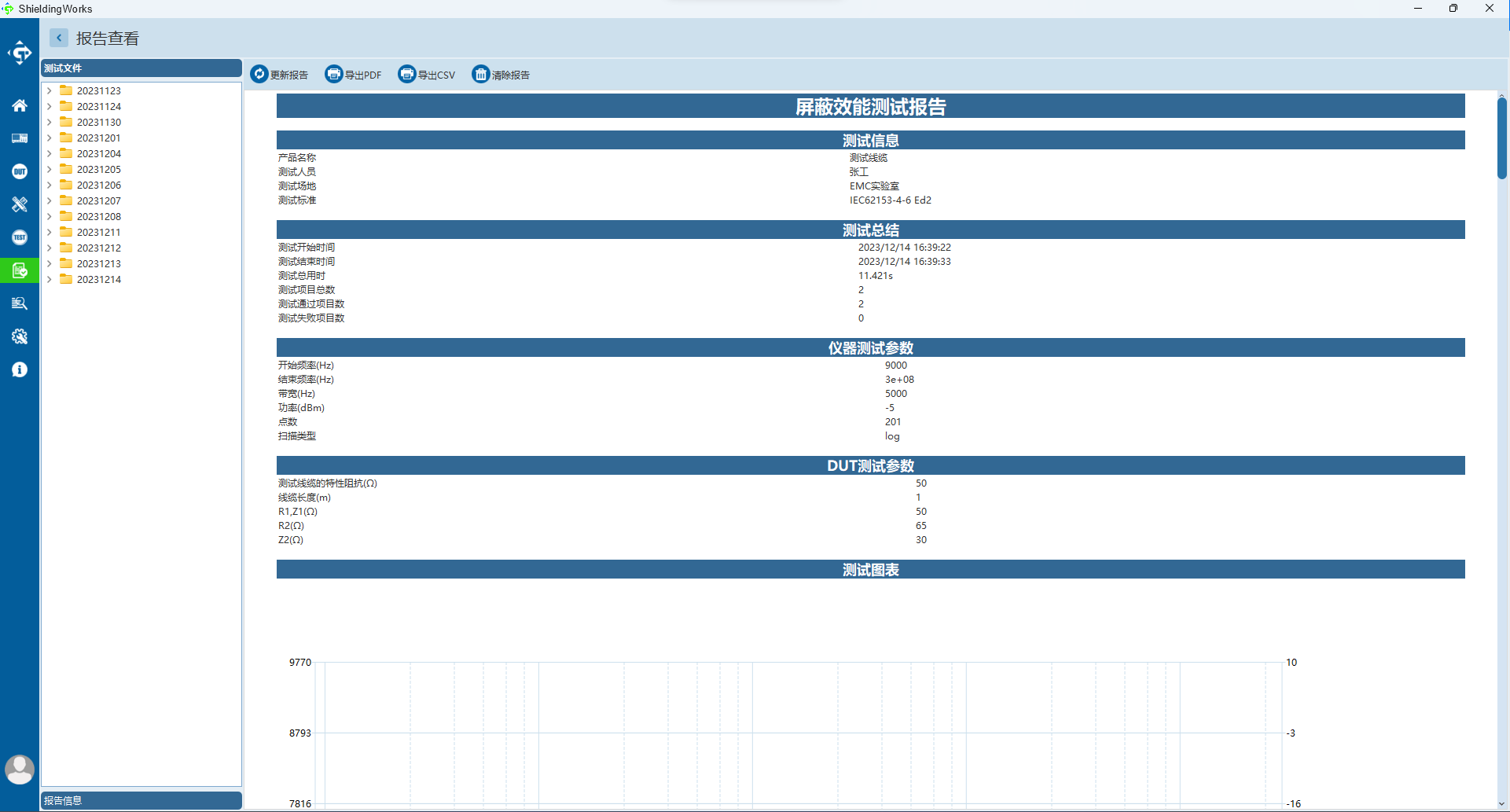Click the 清除报告 button label
Image resolution: width=1510 pixels, height=812 pixels.
coord(511,75)
